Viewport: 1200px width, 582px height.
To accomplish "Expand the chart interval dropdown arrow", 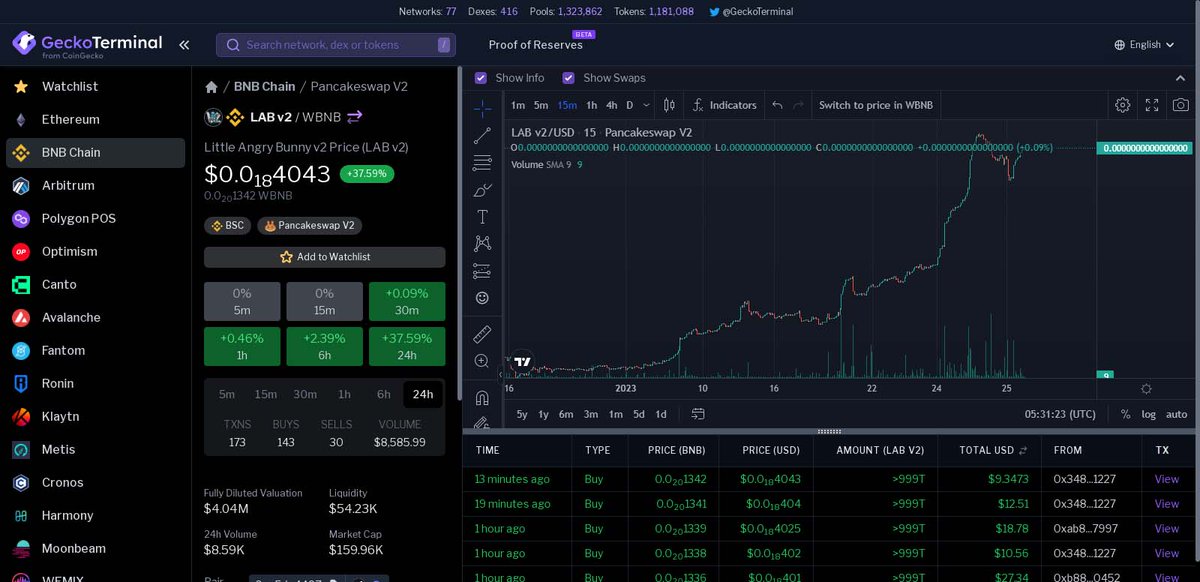I will 647,105.
